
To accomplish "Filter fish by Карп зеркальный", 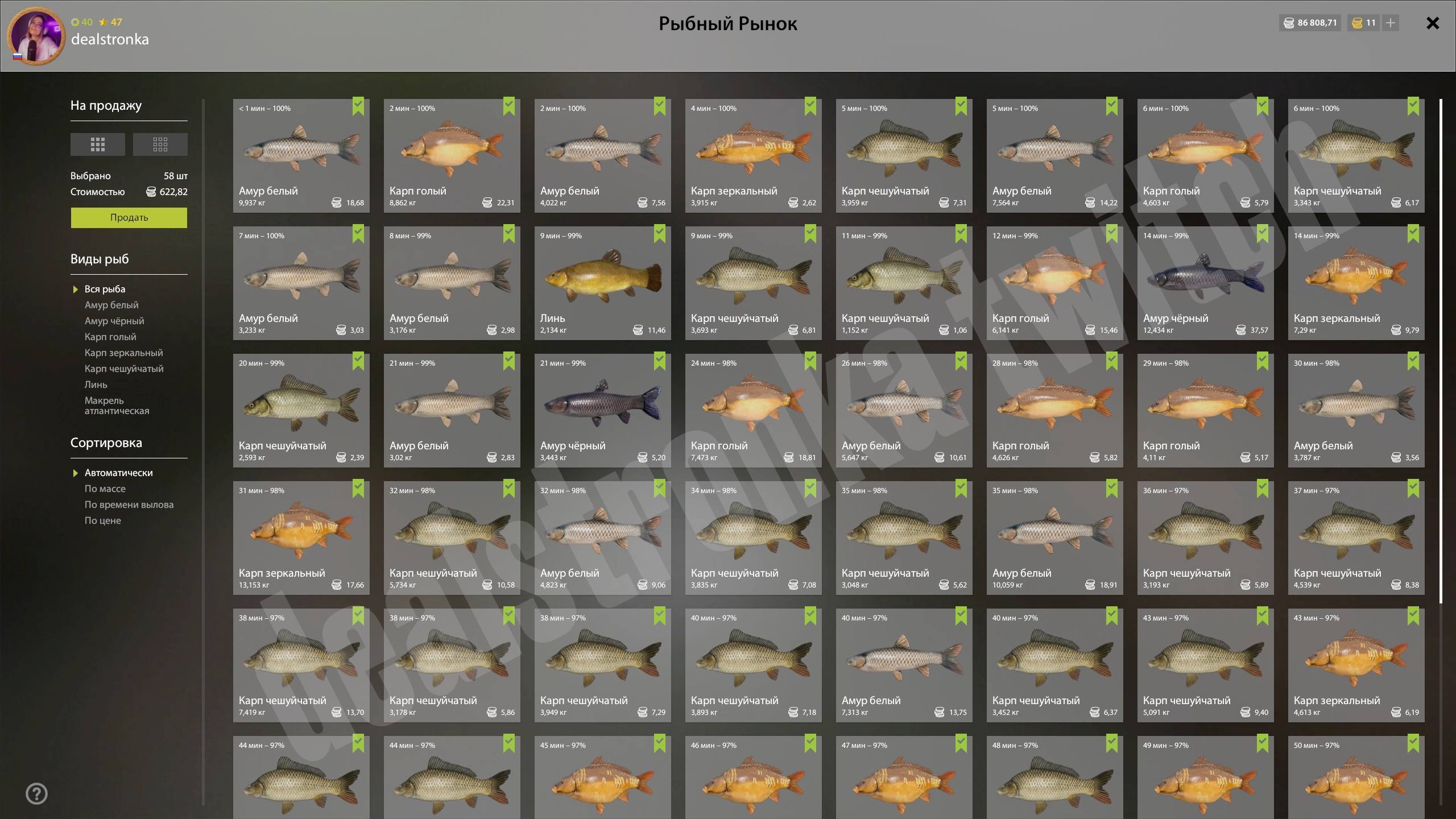I will 123,353.
